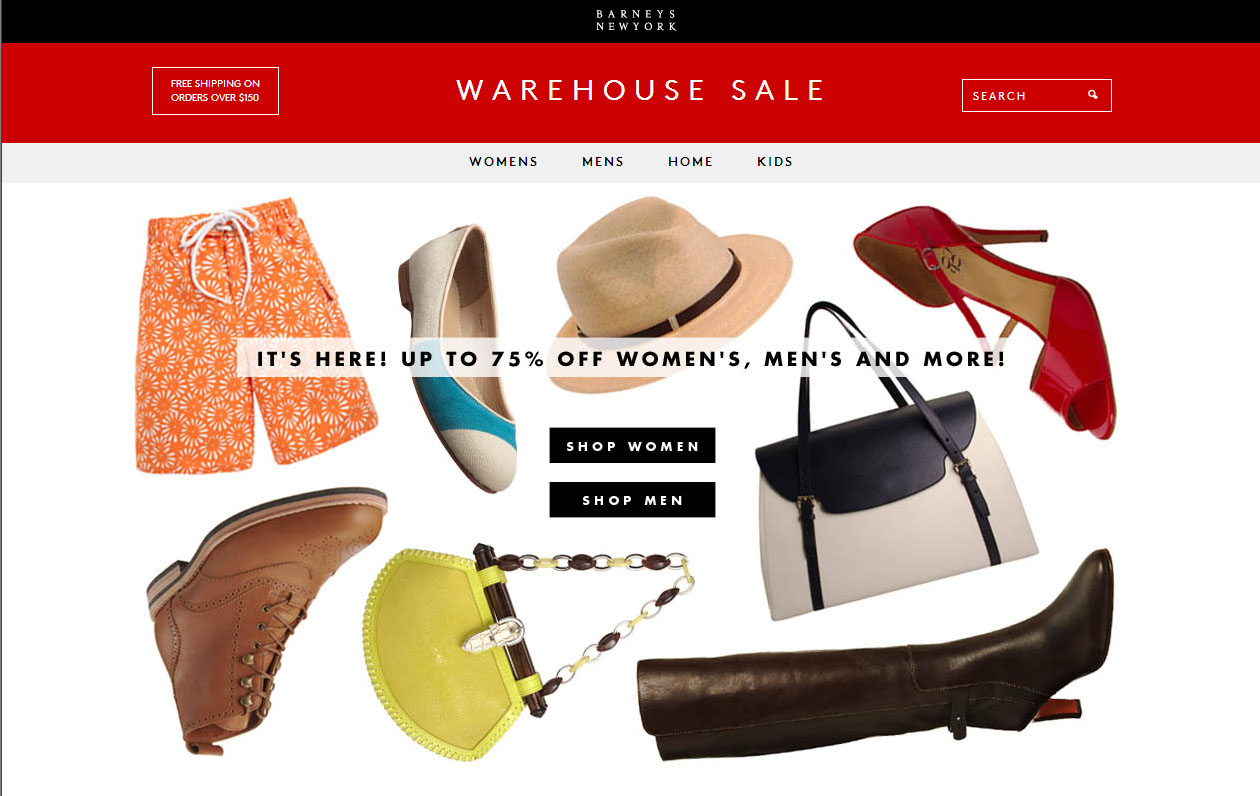Viewport: 1260px width, 796px height.
Task: Click the free shipping over $150 banner
Action: (x=215, y=91)
